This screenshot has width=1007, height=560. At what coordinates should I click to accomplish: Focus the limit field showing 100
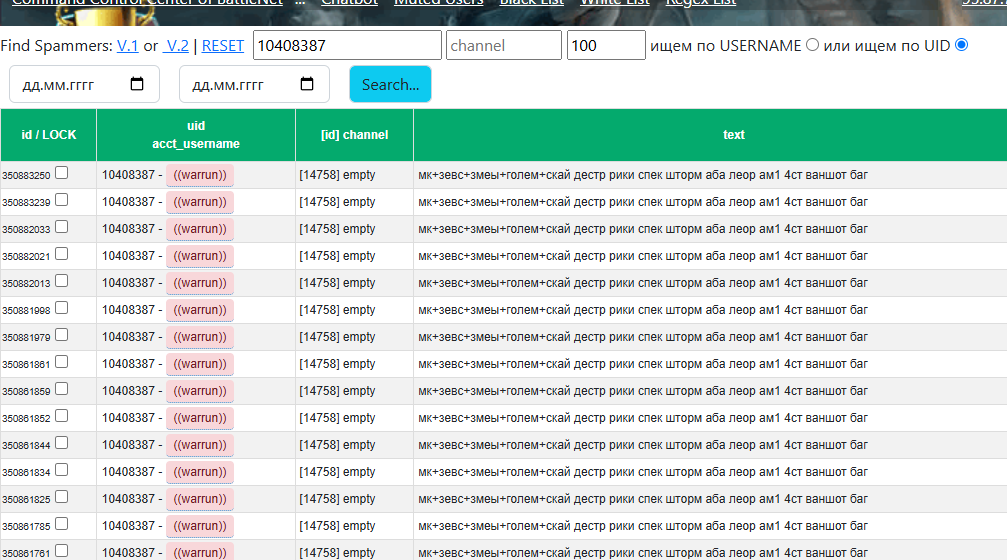point(606,46)
